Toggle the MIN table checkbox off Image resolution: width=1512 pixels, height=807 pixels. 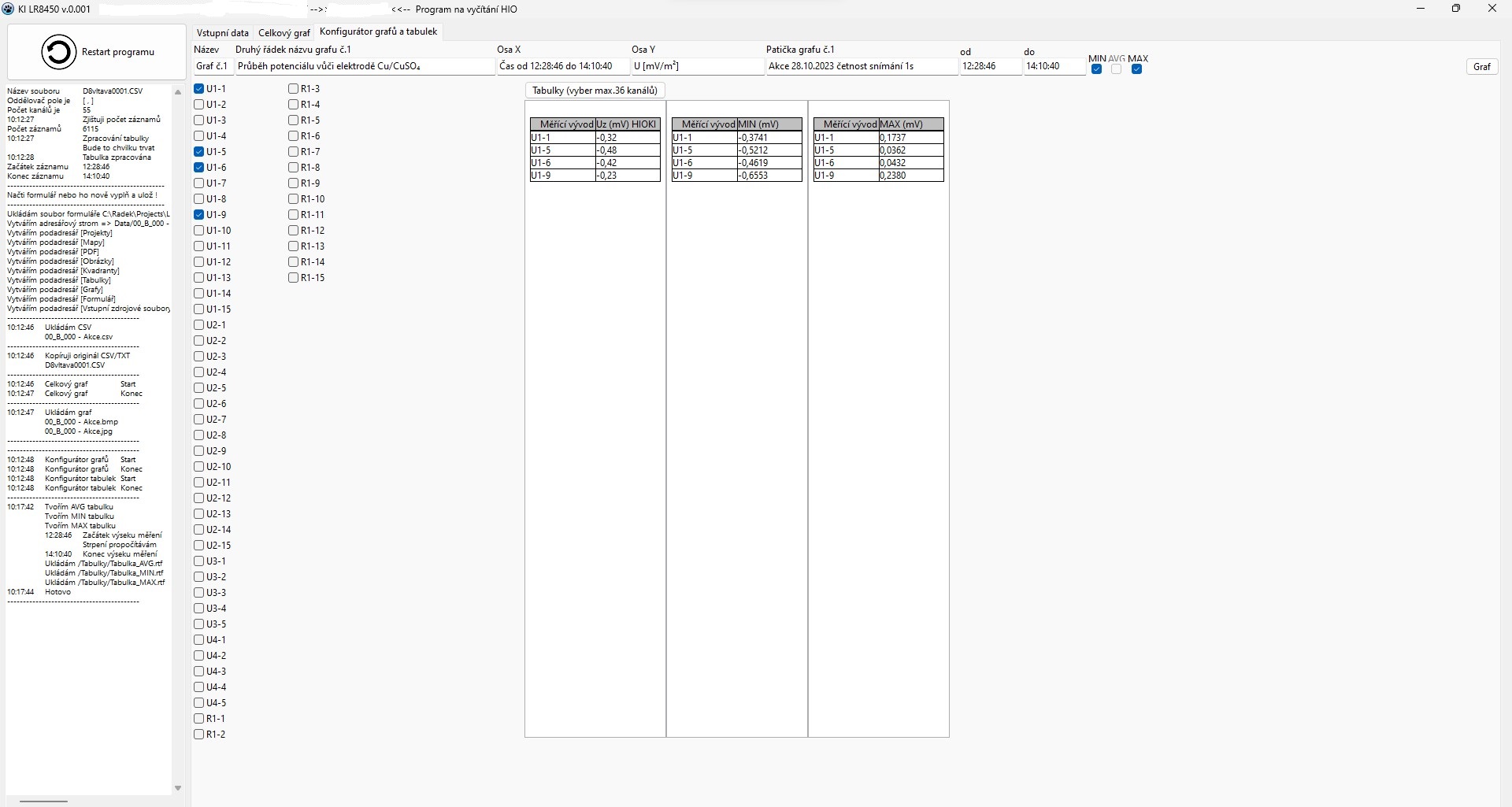[x=1096, y=69]
